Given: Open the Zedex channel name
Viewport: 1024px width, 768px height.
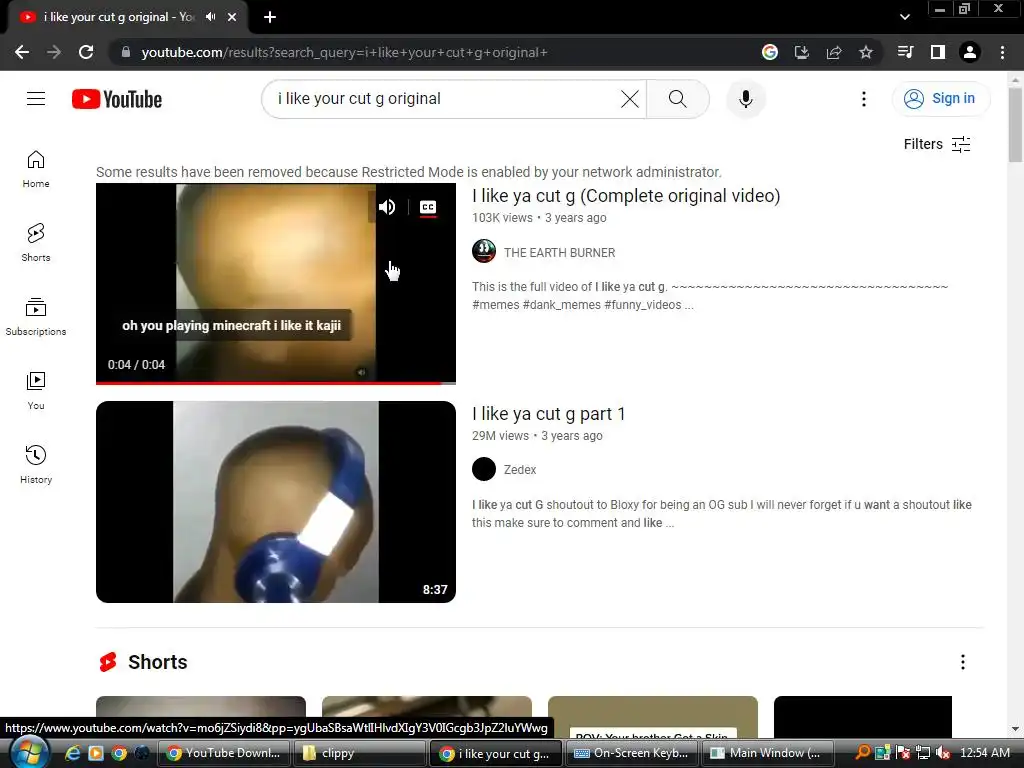Looking at the screenshot, I should click(520, 470).
